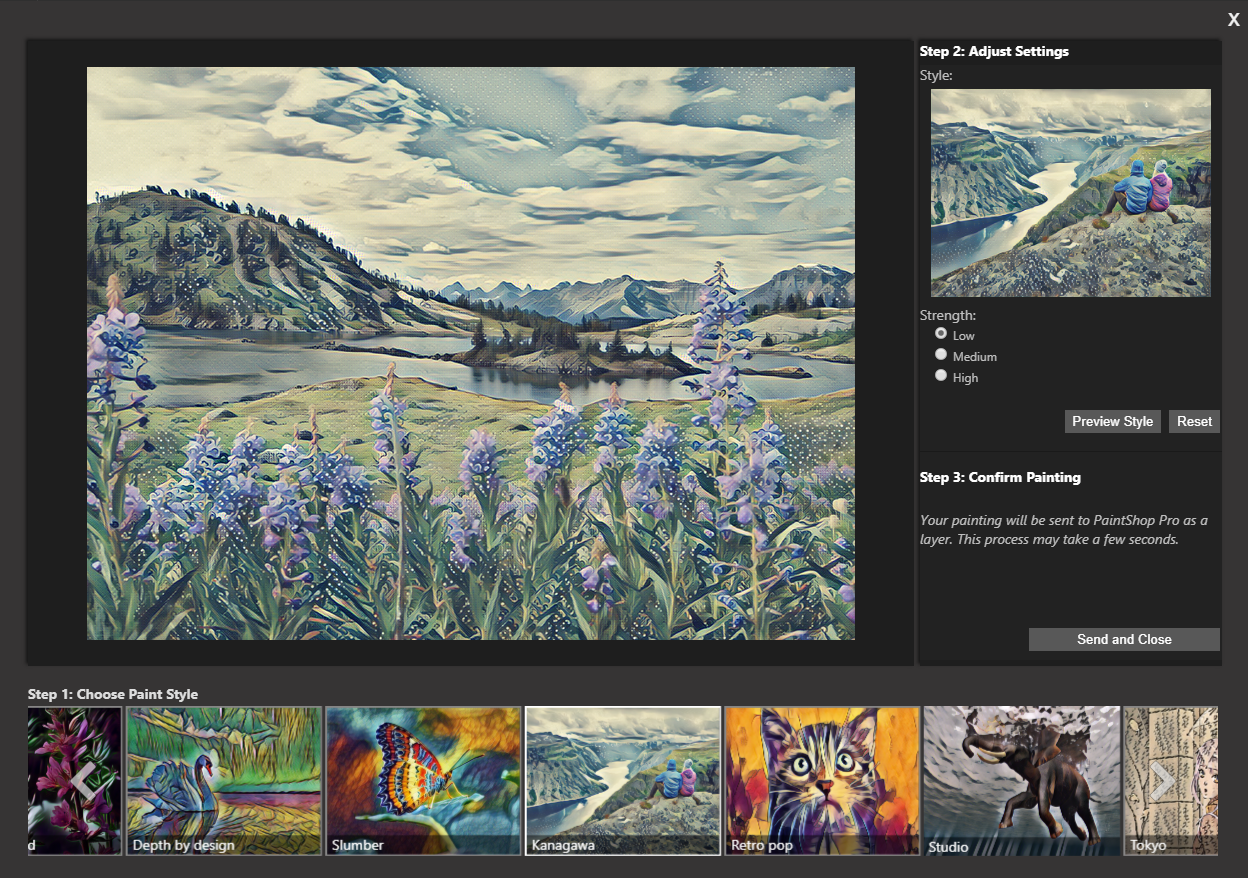
Task: Show more paint styles with the right arrow
Action: pos(1162,781)
